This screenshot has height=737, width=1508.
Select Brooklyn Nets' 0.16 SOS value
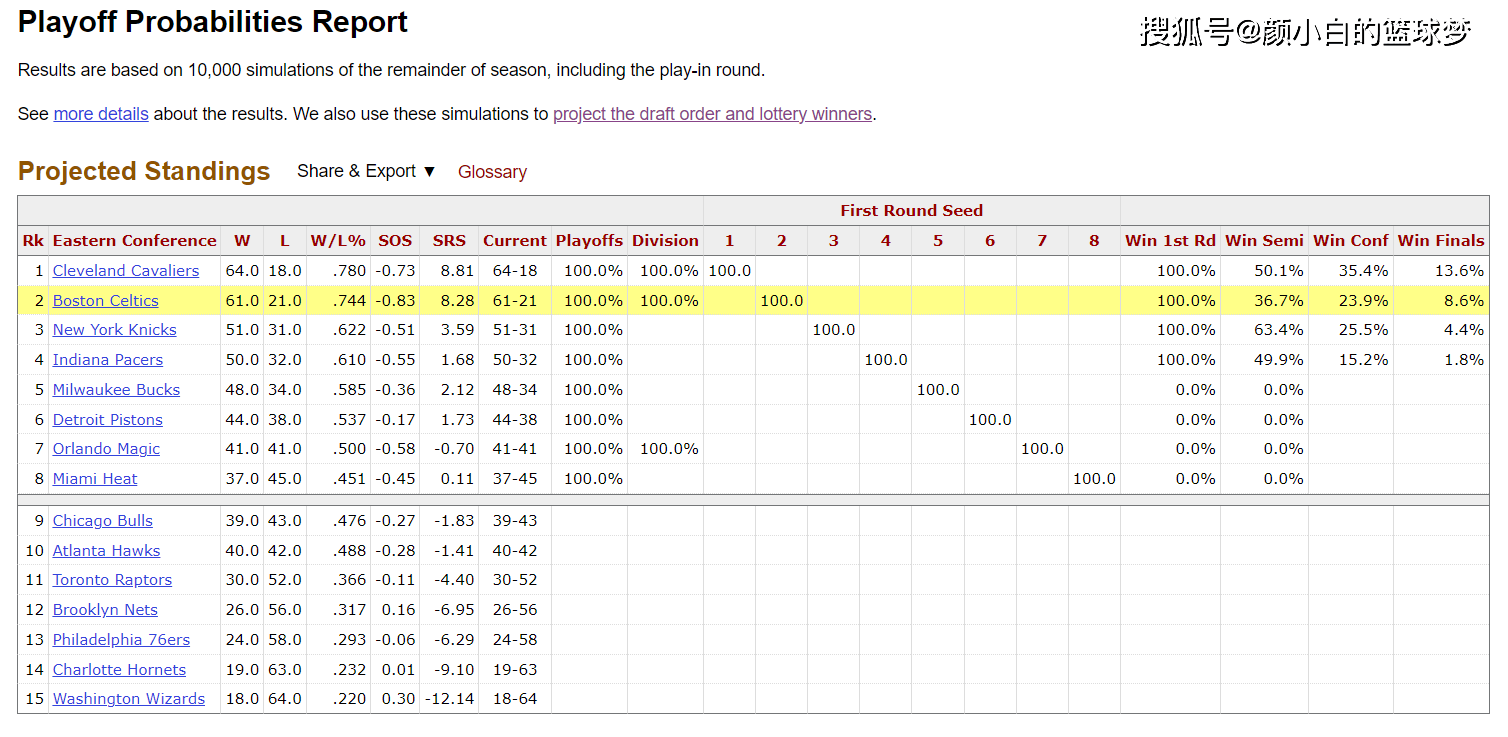398,609
